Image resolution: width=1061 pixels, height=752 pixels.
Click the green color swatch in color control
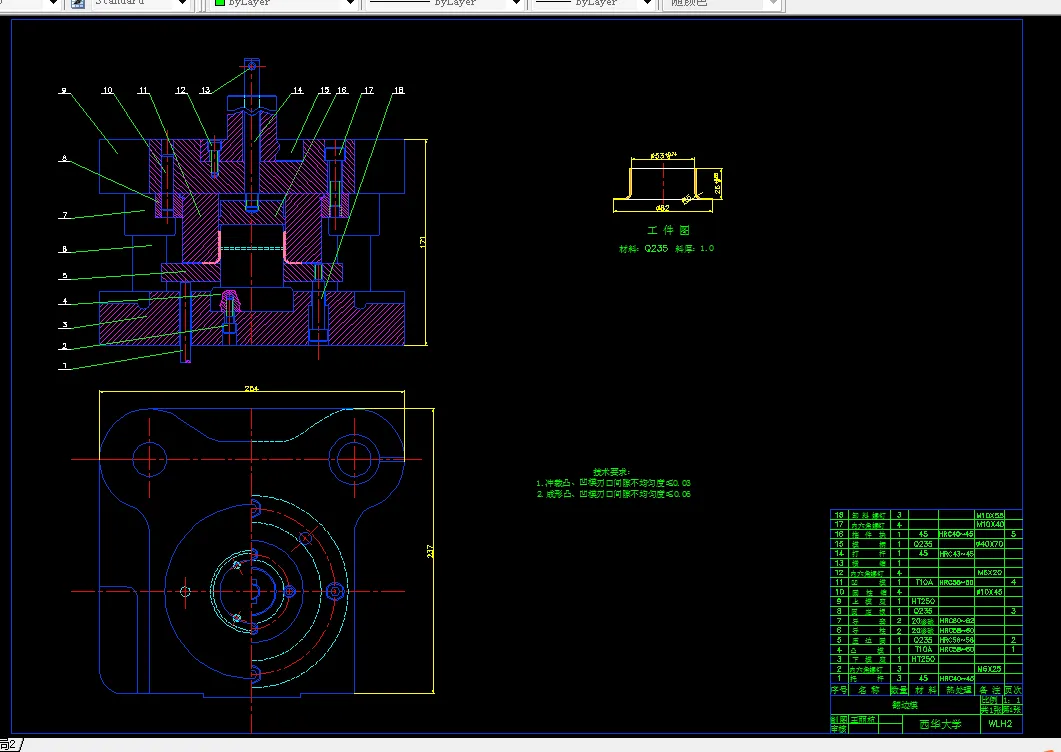[220, 3]
